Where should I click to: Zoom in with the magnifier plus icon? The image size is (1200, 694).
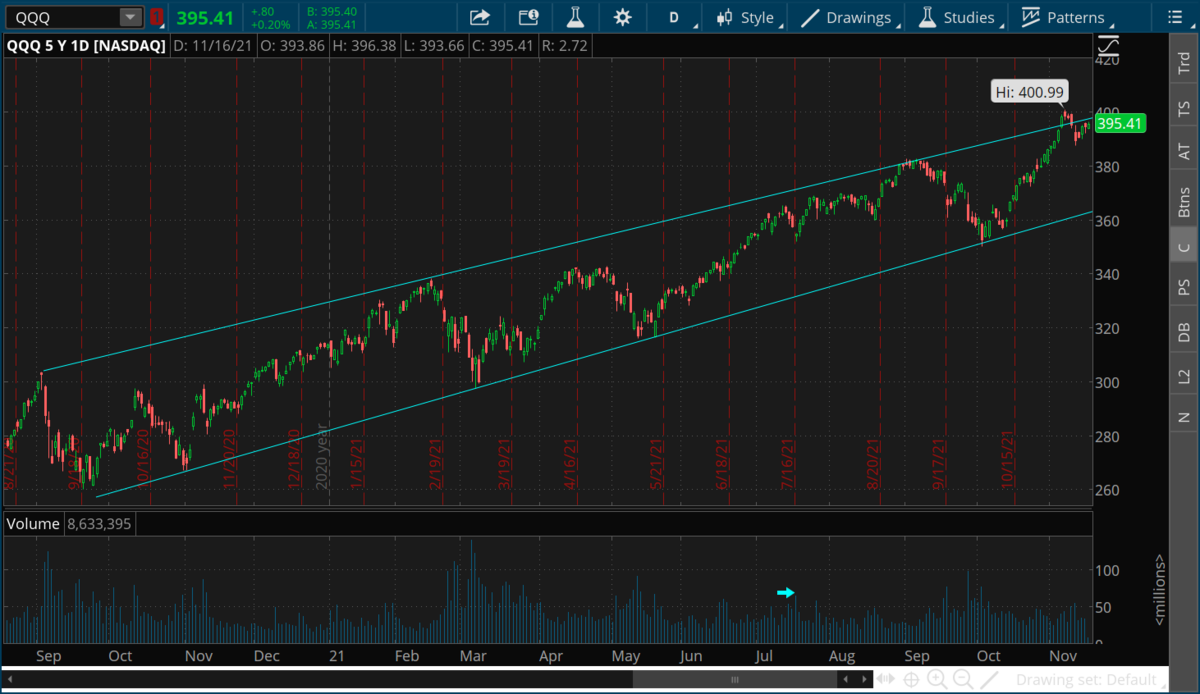[937, 680]
